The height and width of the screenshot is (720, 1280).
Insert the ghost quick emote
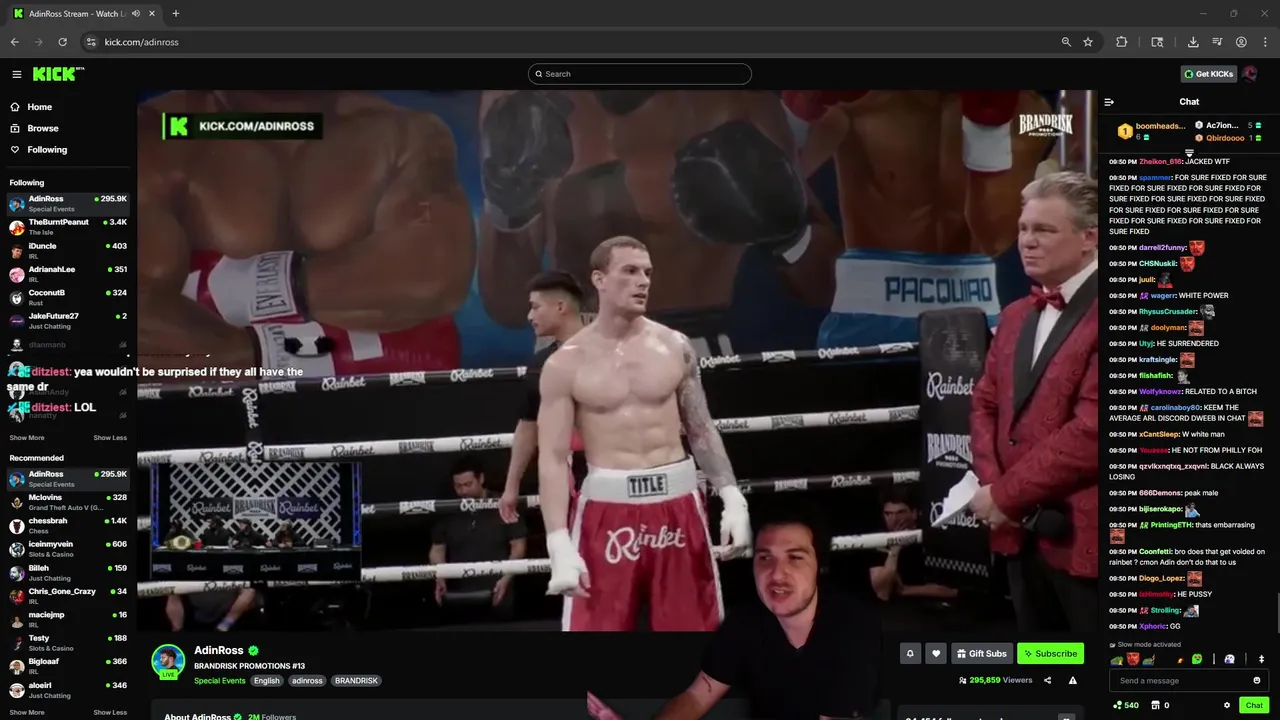[x=1229, y=659]
